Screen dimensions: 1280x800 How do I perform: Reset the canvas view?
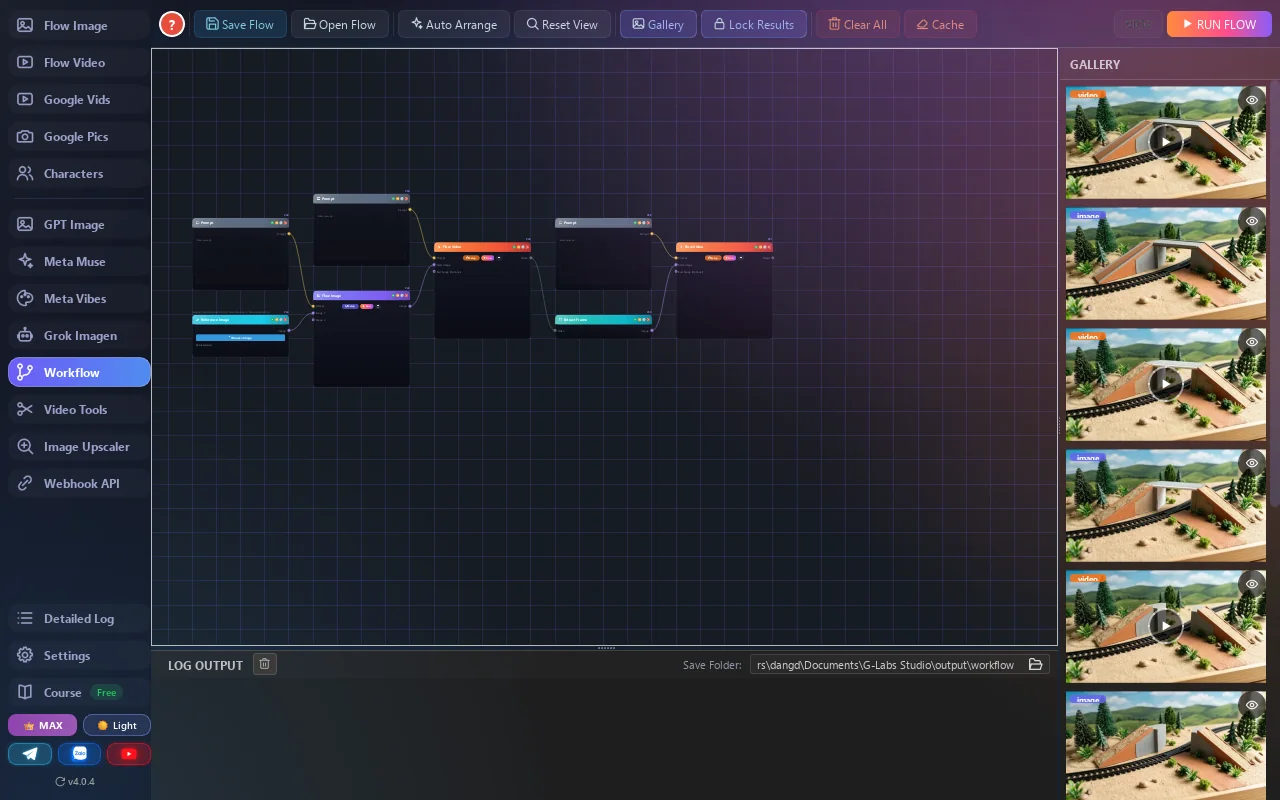(x=562, y=24)
